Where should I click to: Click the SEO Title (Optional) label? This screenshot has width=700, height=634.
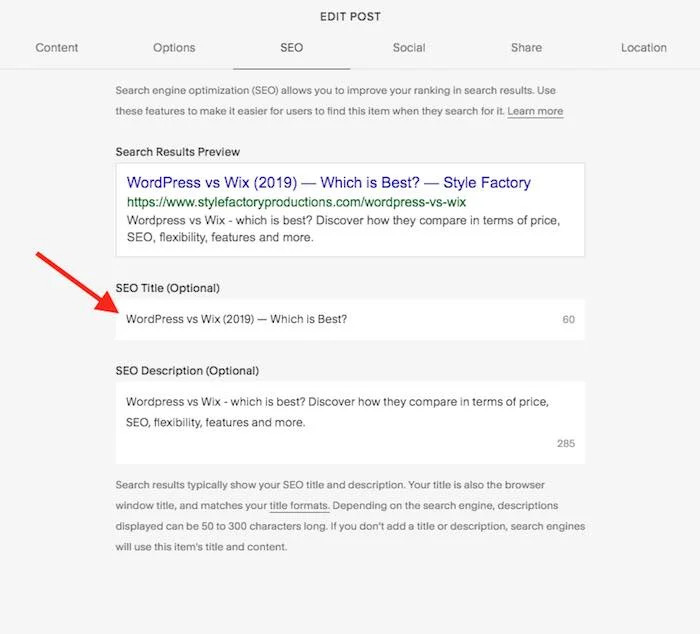click(x=168, y=288)
